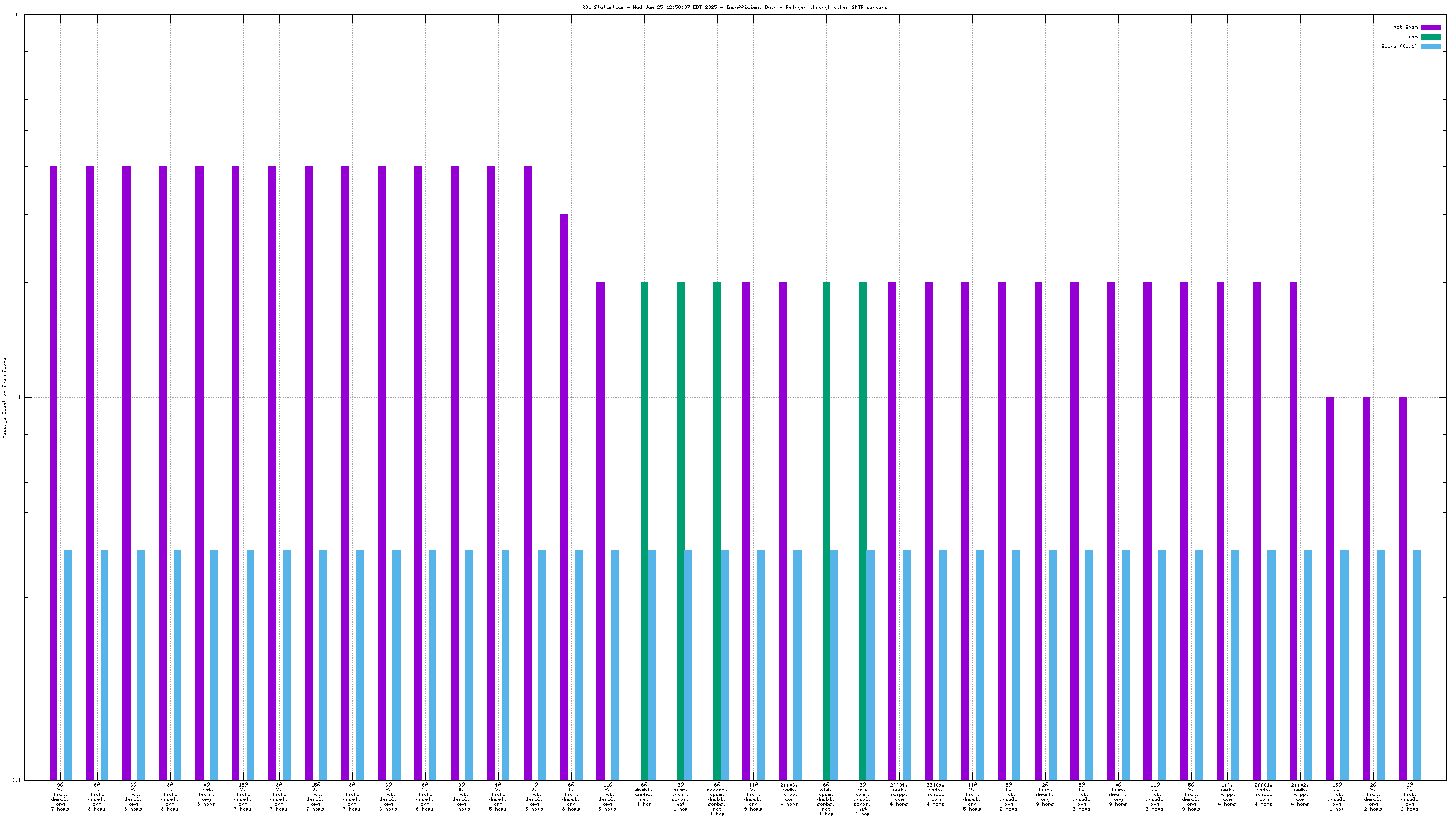1456x819 pixels.
Task: Click the y-axis tick label '0.1'
Action: tap(16, 779)
